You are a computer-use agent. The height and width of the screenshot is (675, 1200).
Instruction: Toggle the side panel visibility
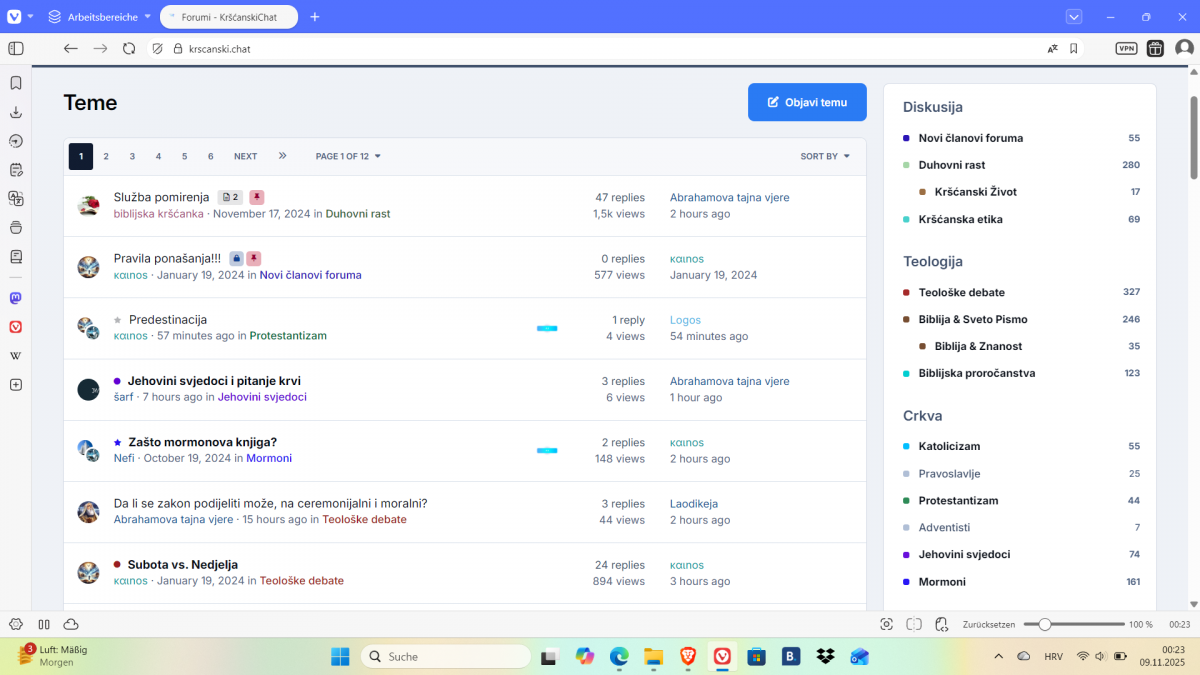(16, 48)
